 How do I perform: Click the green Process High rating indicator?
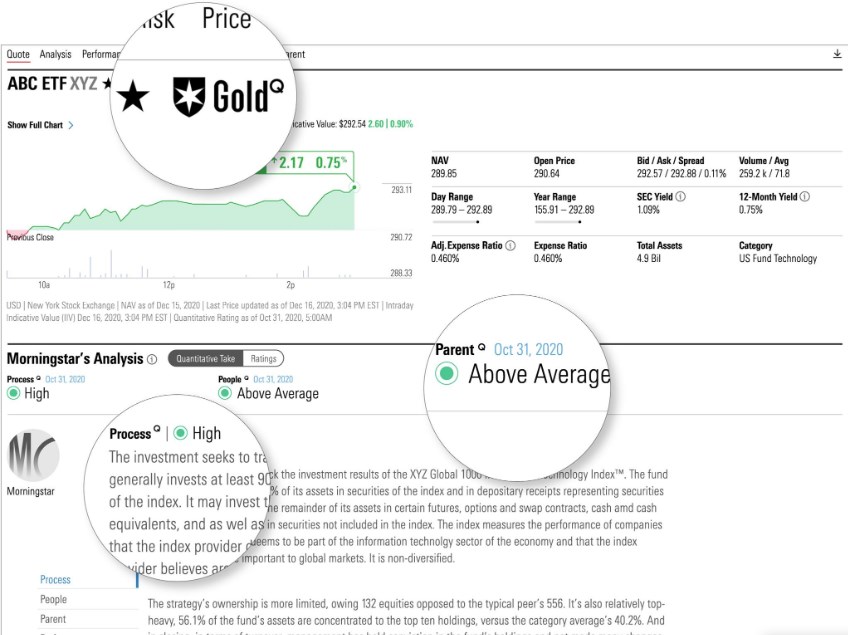14,393
